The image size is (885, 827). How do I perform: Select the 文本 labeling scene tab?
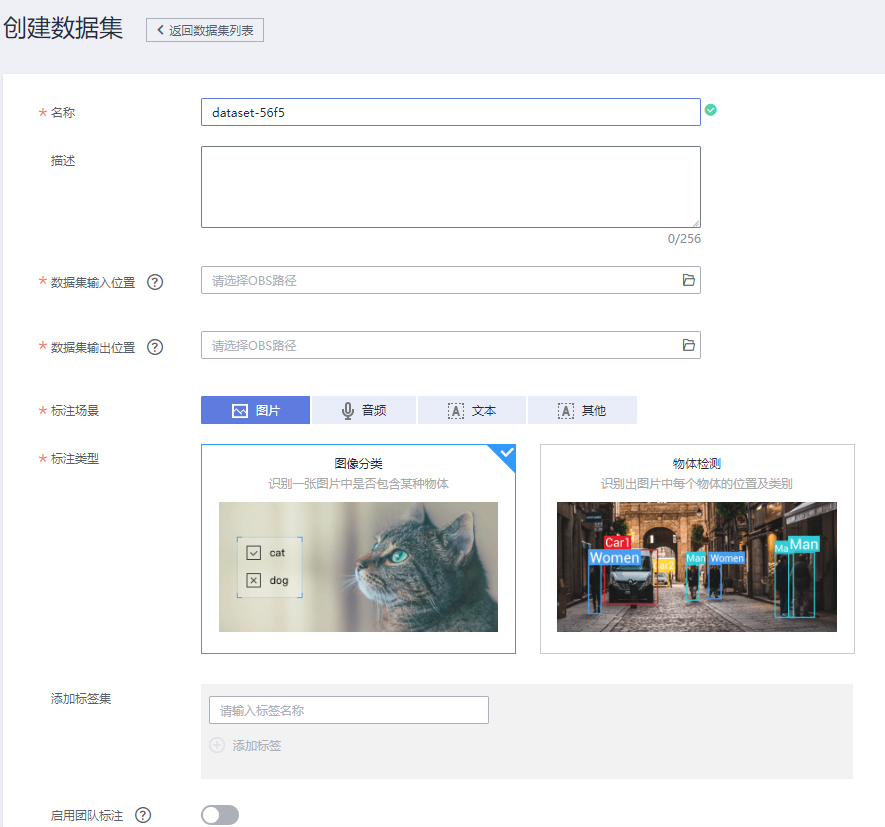(472, 410)
